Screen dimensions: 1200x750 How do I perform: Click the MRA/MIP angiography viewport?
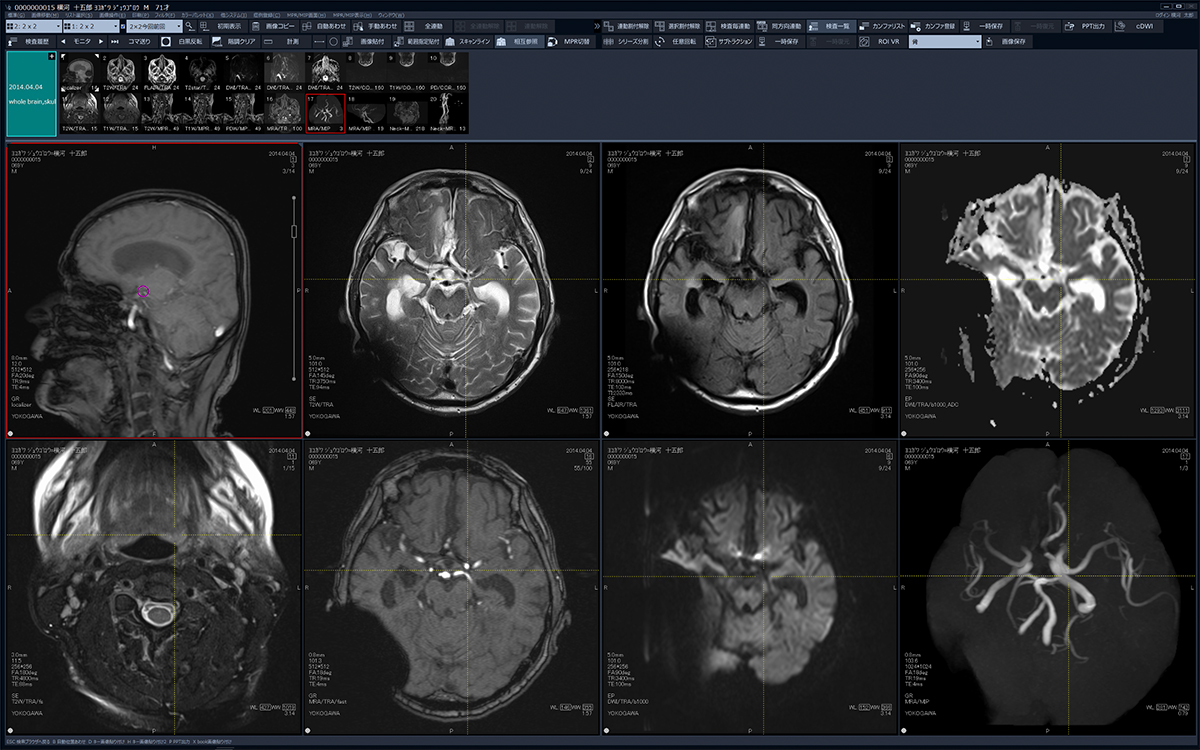point(1049,589)
